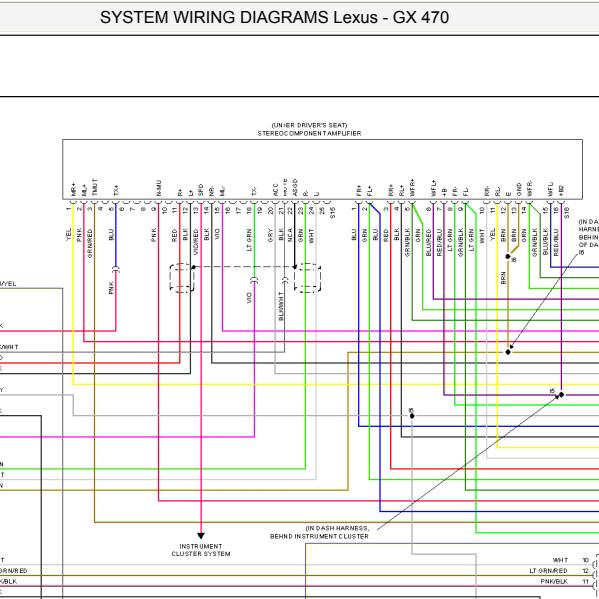Screen dimensions: 599x599
Task: Click the connector symbol on the TX+ blue wire
Action: coord(116,269)
